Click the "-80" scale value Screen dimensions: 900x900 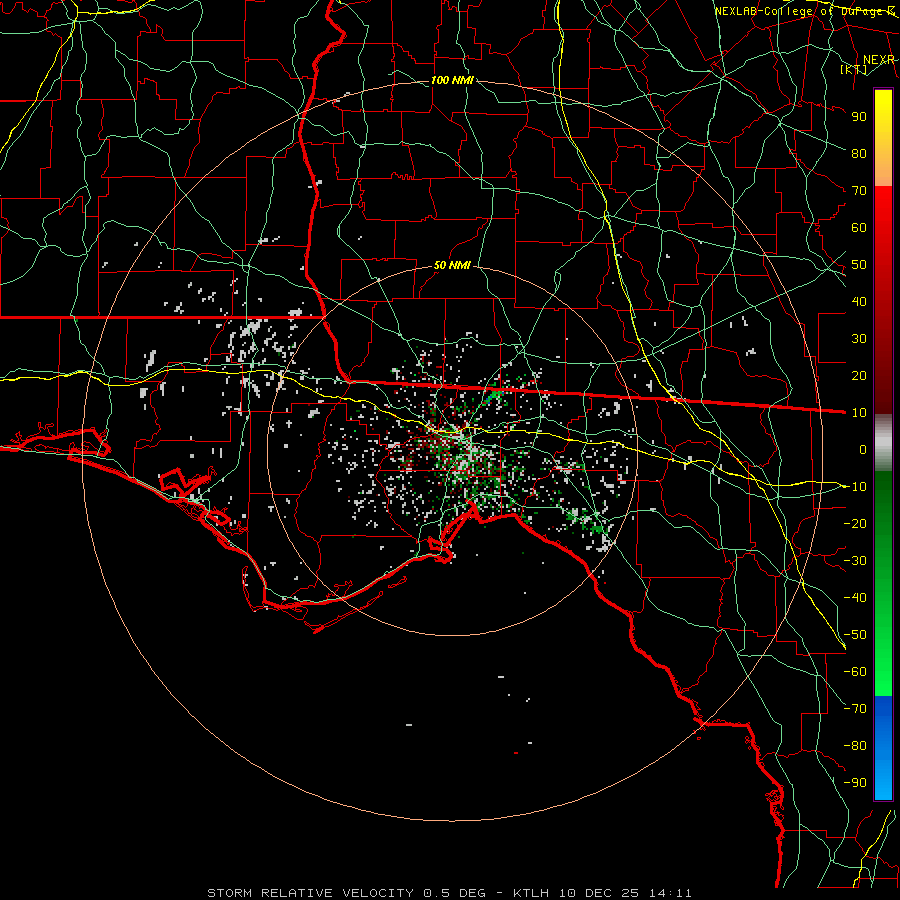(855, 746)
